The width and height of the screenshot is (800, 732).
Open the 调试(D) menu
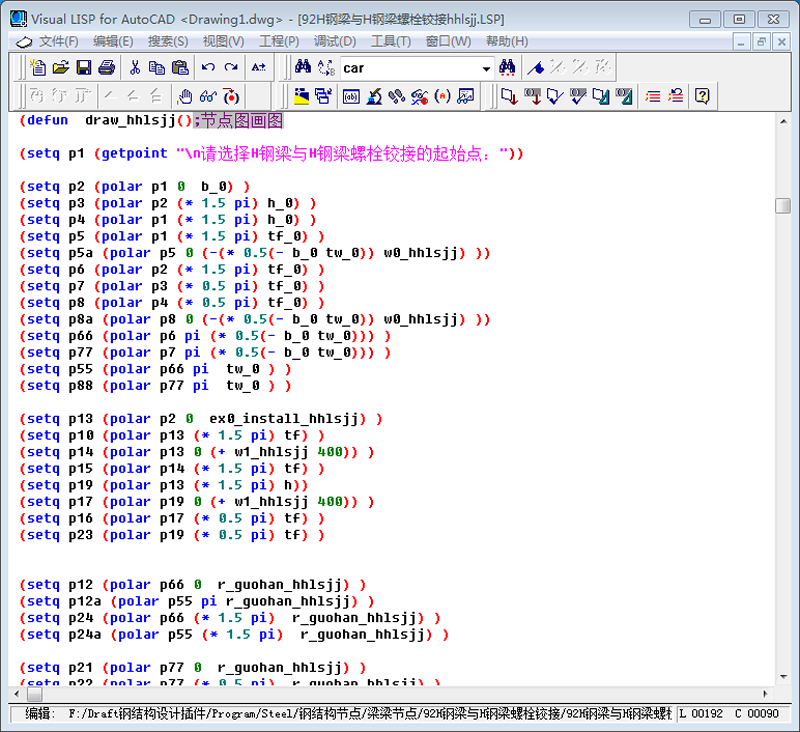(335, 41)
